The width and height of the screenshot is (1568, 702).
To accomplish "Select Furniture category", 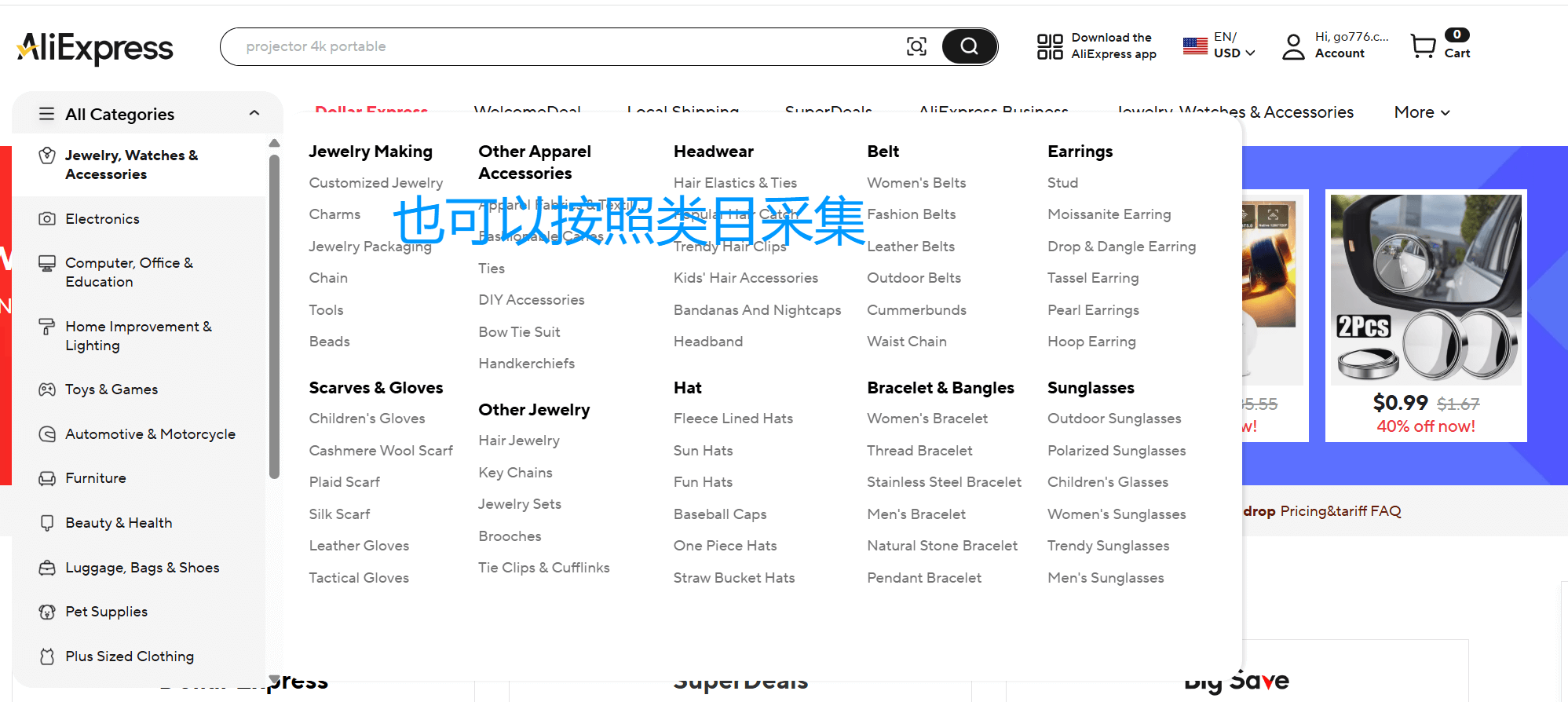I will click(96, 478).
